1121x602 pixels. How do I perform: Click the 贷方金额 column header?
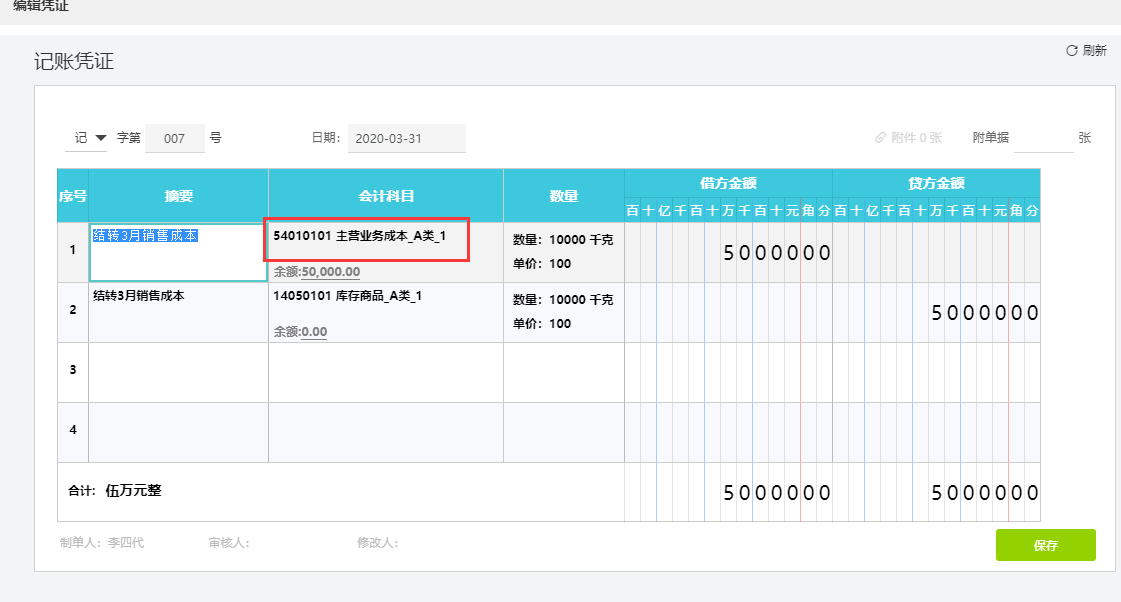[937, 183]
